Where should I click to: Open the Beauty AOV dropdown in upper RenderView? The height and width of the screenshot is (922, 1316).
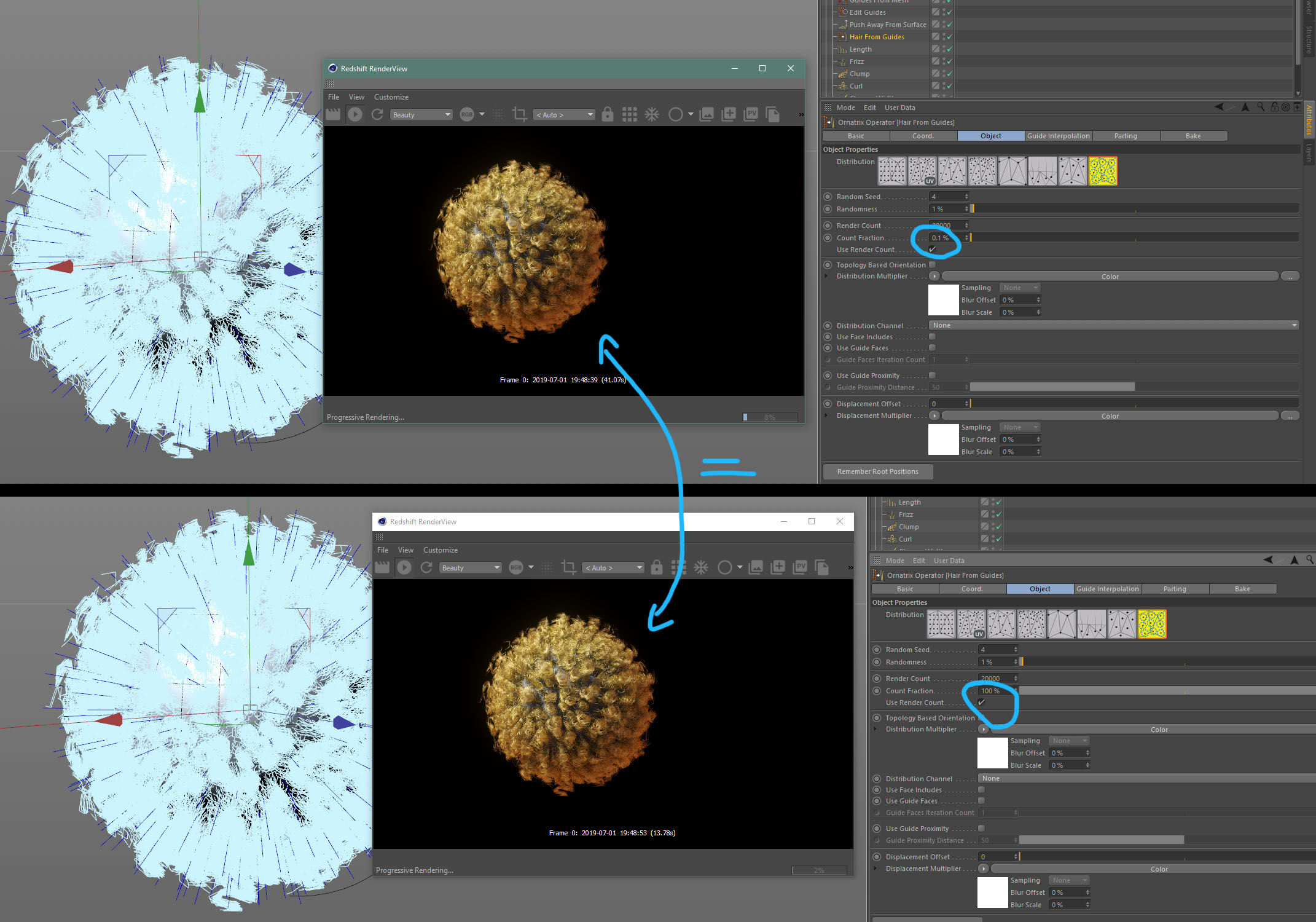point(421,115)
